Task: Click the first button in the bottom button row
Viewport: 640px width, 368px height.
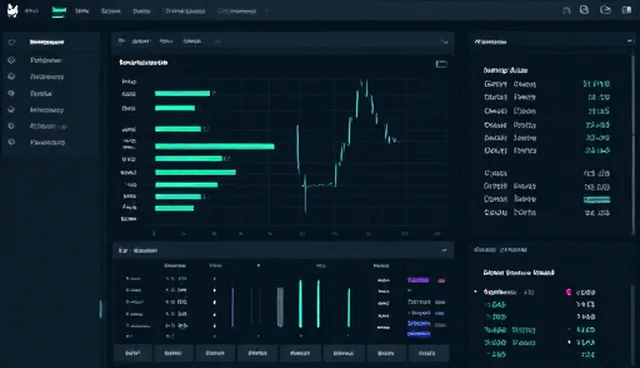Action: pos(133,353)
